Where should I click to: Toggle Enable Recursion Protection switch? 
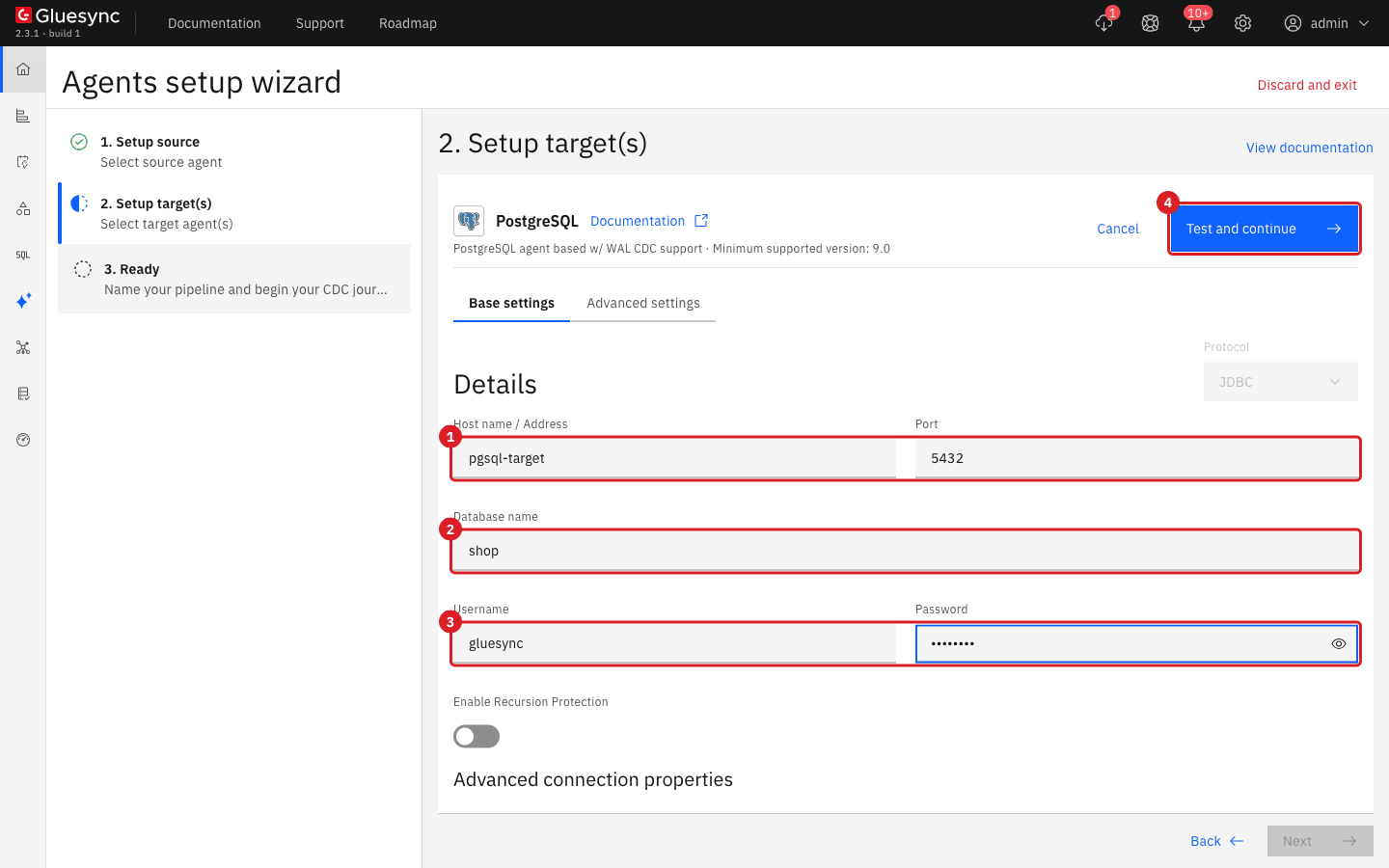pyautogui.click(x=477, y=737)
